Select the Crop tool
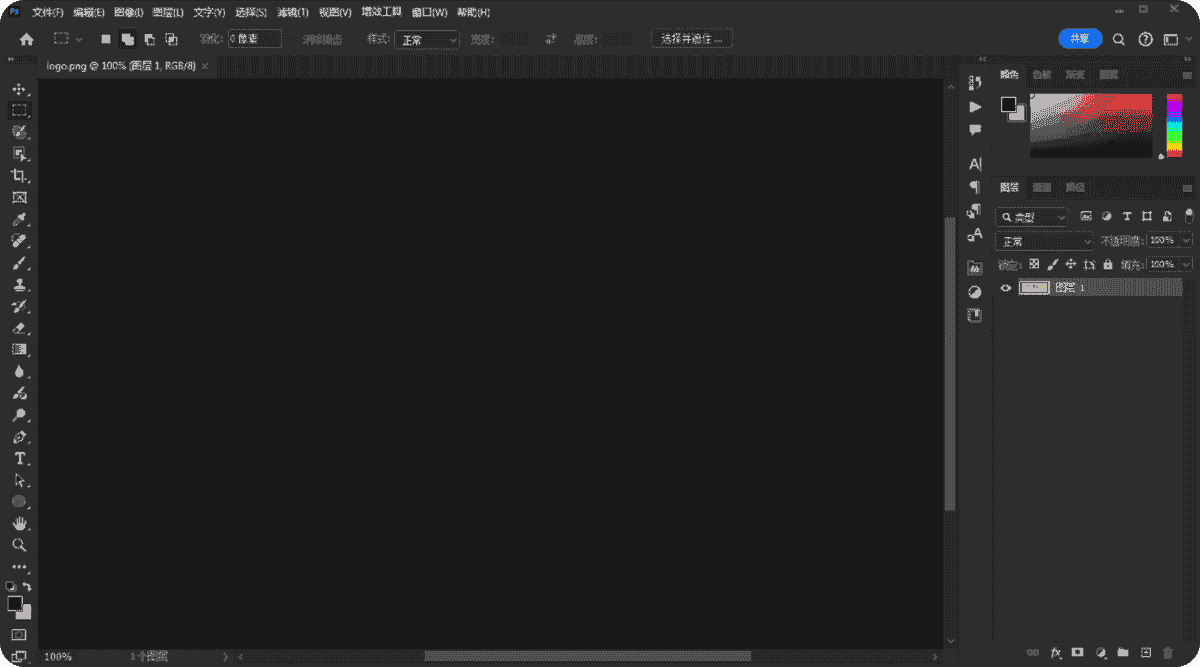Screen dimensions: 1200x667 click(x=19, y=176)
